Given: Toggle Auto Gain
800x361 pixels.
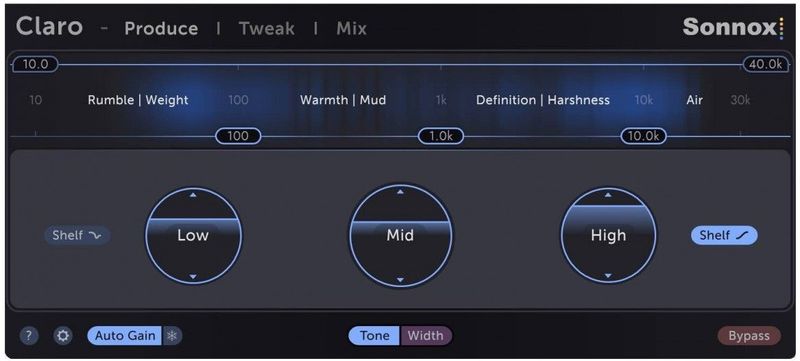Looking at the screenshot, I should (x=125, y=336).
